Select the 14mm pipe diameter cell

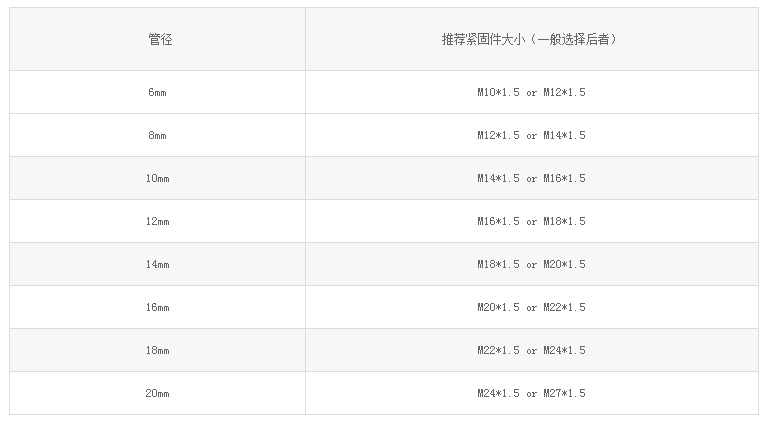point(158,264)
